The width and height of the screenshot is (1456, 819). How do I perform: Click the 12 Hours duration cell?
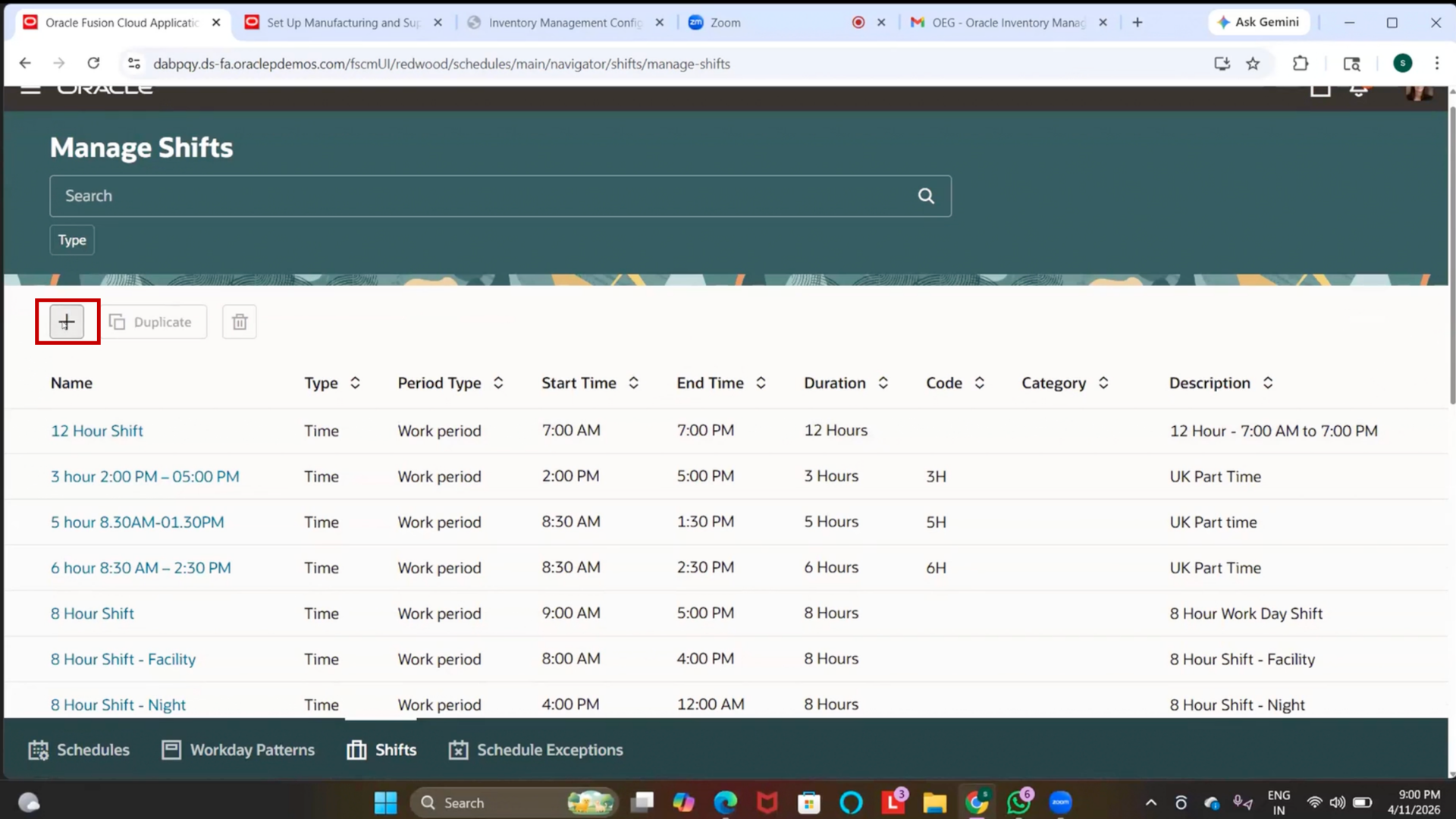836,431
